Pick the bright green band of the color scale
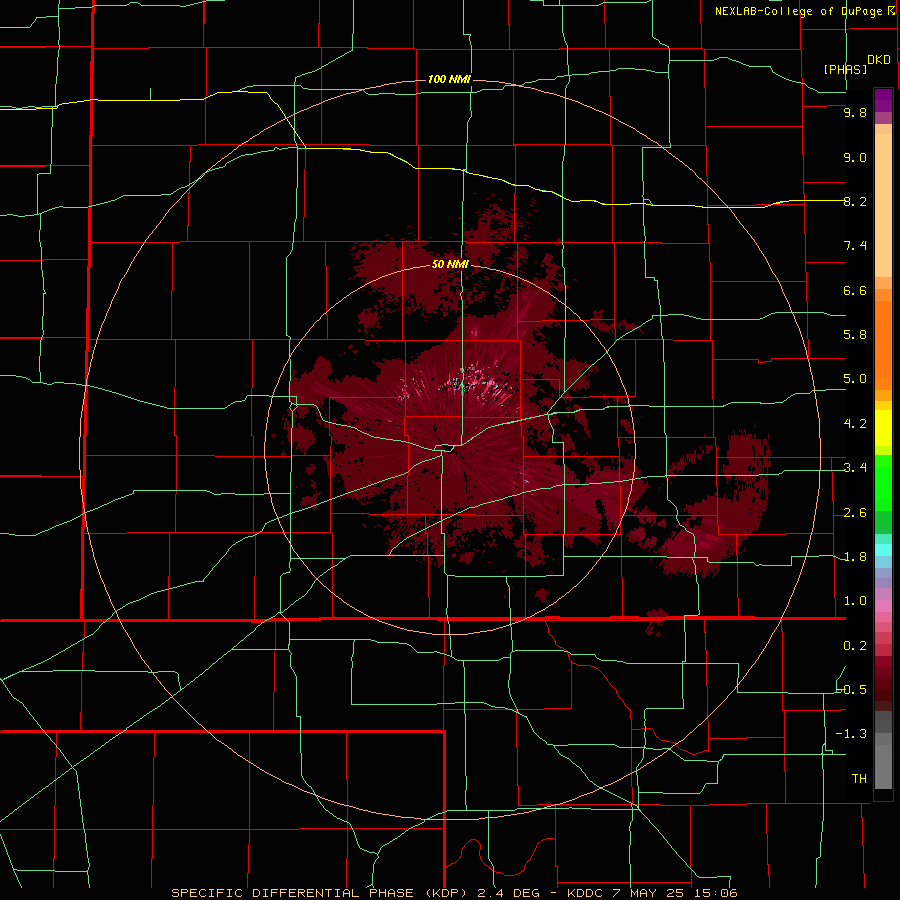 [x=883, y=482]
